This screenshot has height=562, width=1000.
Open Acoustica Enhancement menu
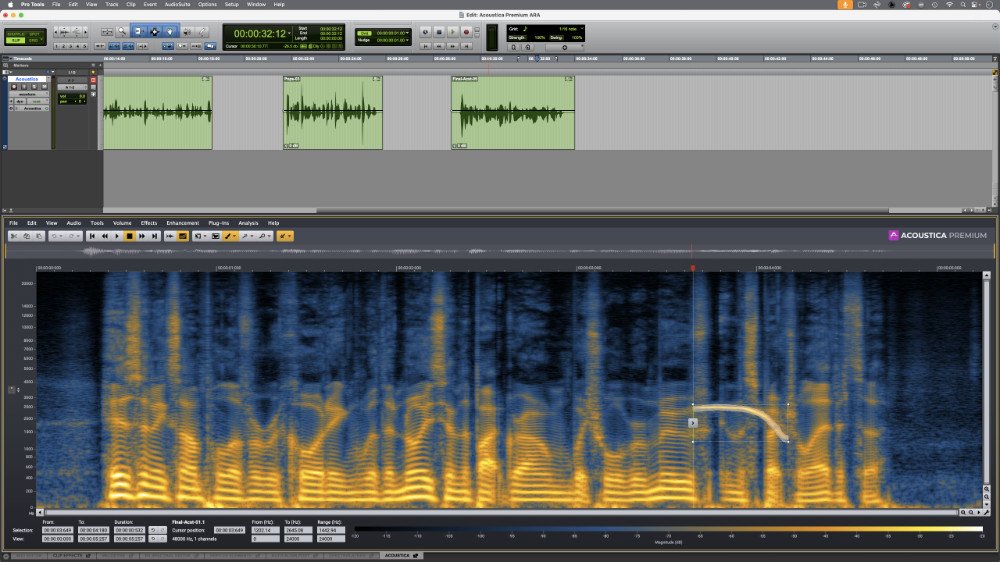tap(182, 223)
